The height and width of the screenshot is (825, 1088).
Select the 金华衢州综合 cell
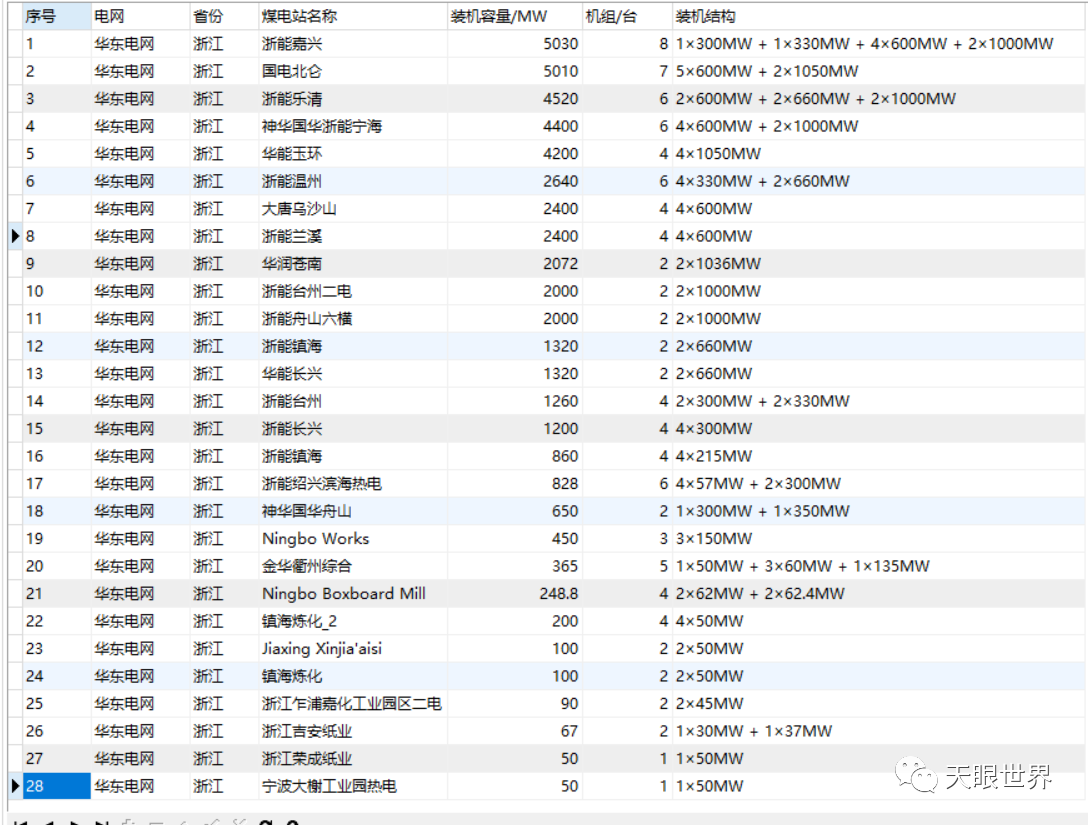point(352,566)
